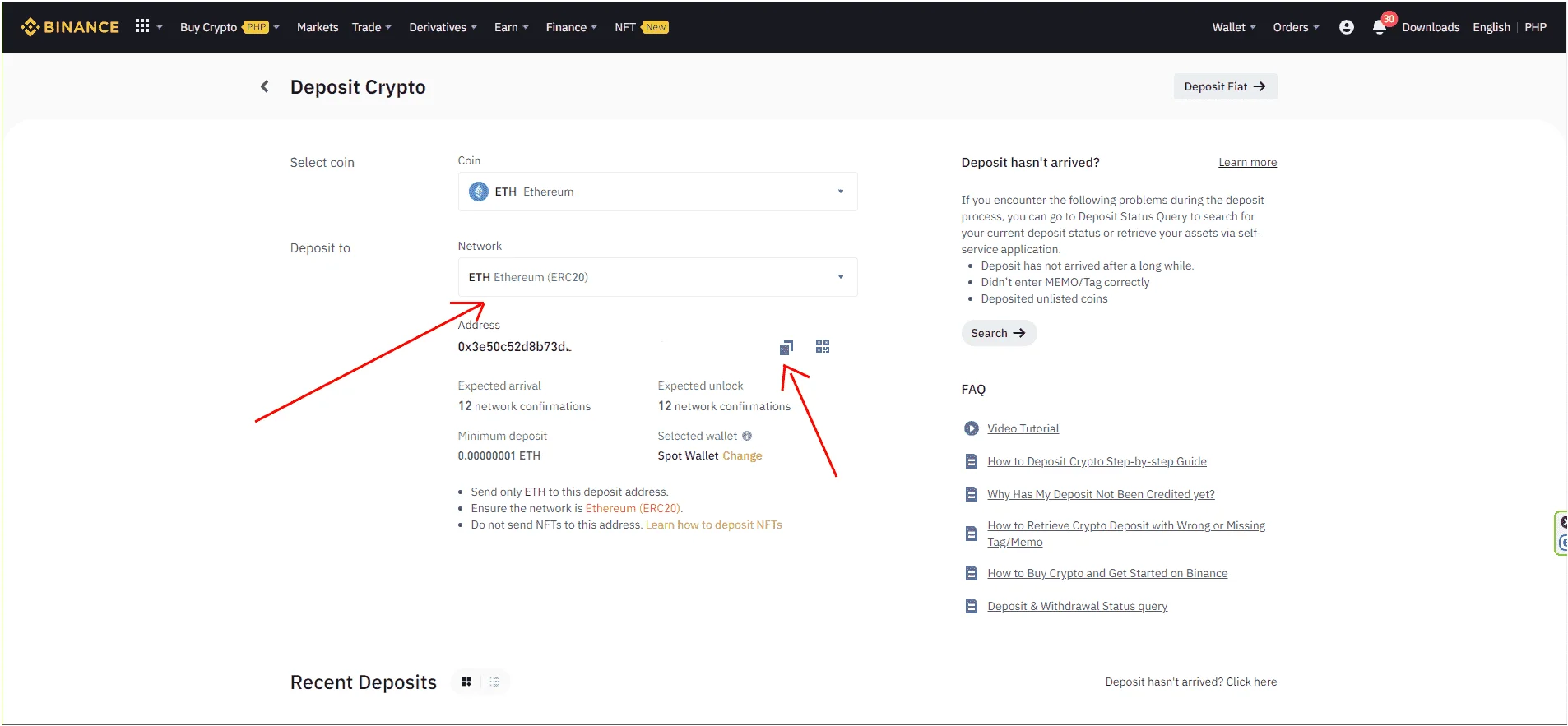Open the Trade dropdown menu
The image size is (1568, 726).
pos(372,27)
